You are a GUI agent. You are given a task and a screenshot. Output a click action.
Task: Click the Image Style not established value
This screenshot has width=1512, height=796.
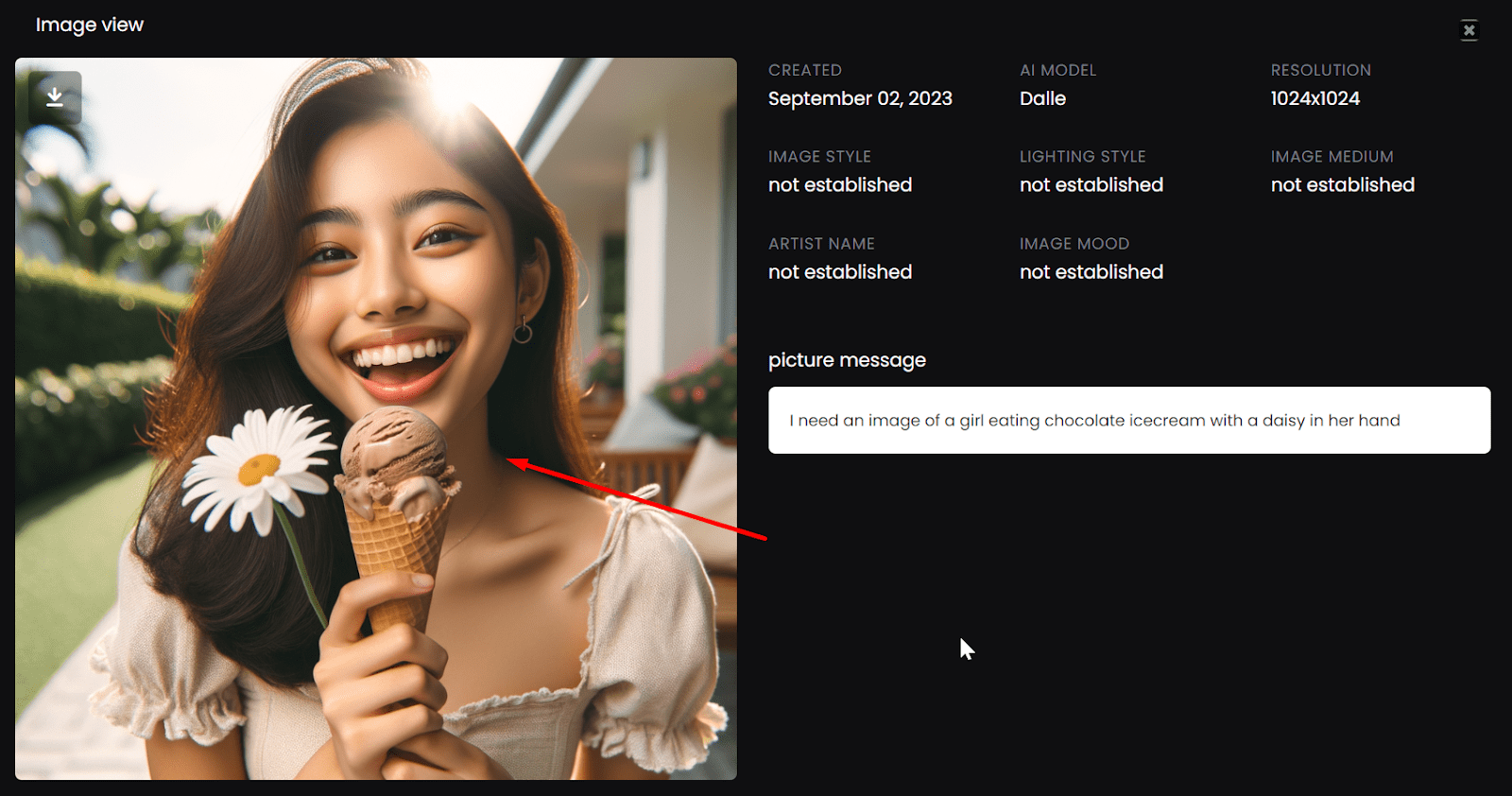pos(839,185)
